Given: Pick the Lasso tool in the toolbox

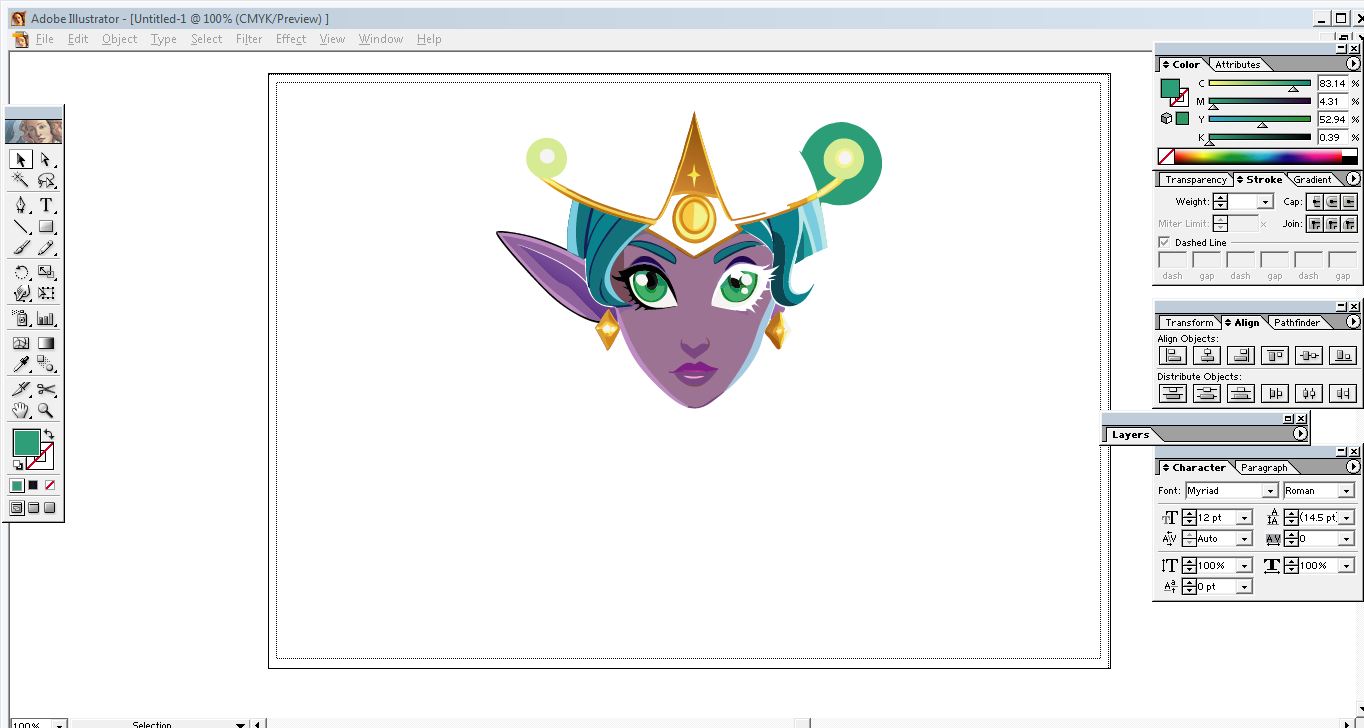Looking at the screenshot, I should pos(46,181).
